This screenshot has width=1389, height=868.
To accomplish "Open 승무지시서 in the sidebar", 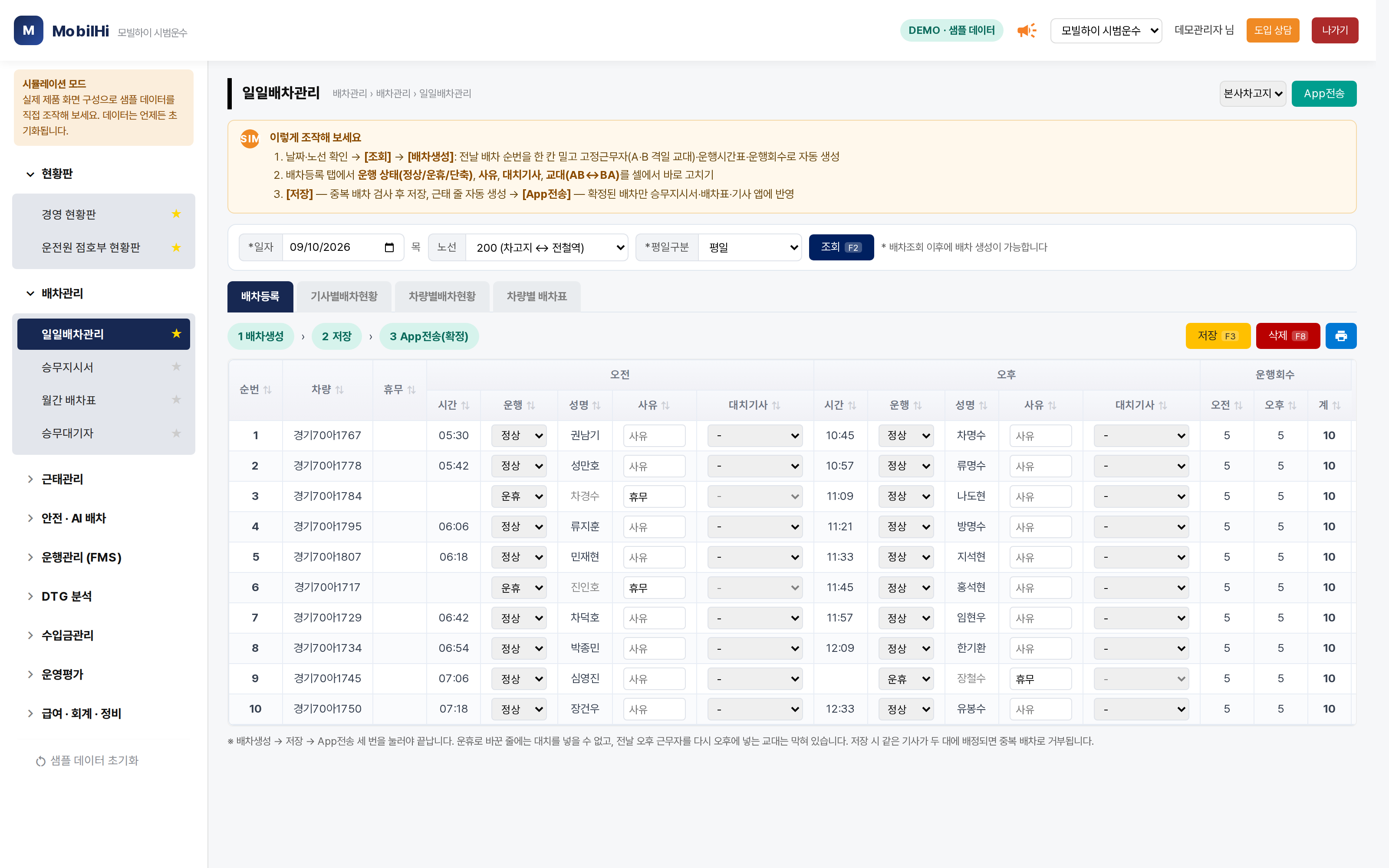I will [103, 367].
